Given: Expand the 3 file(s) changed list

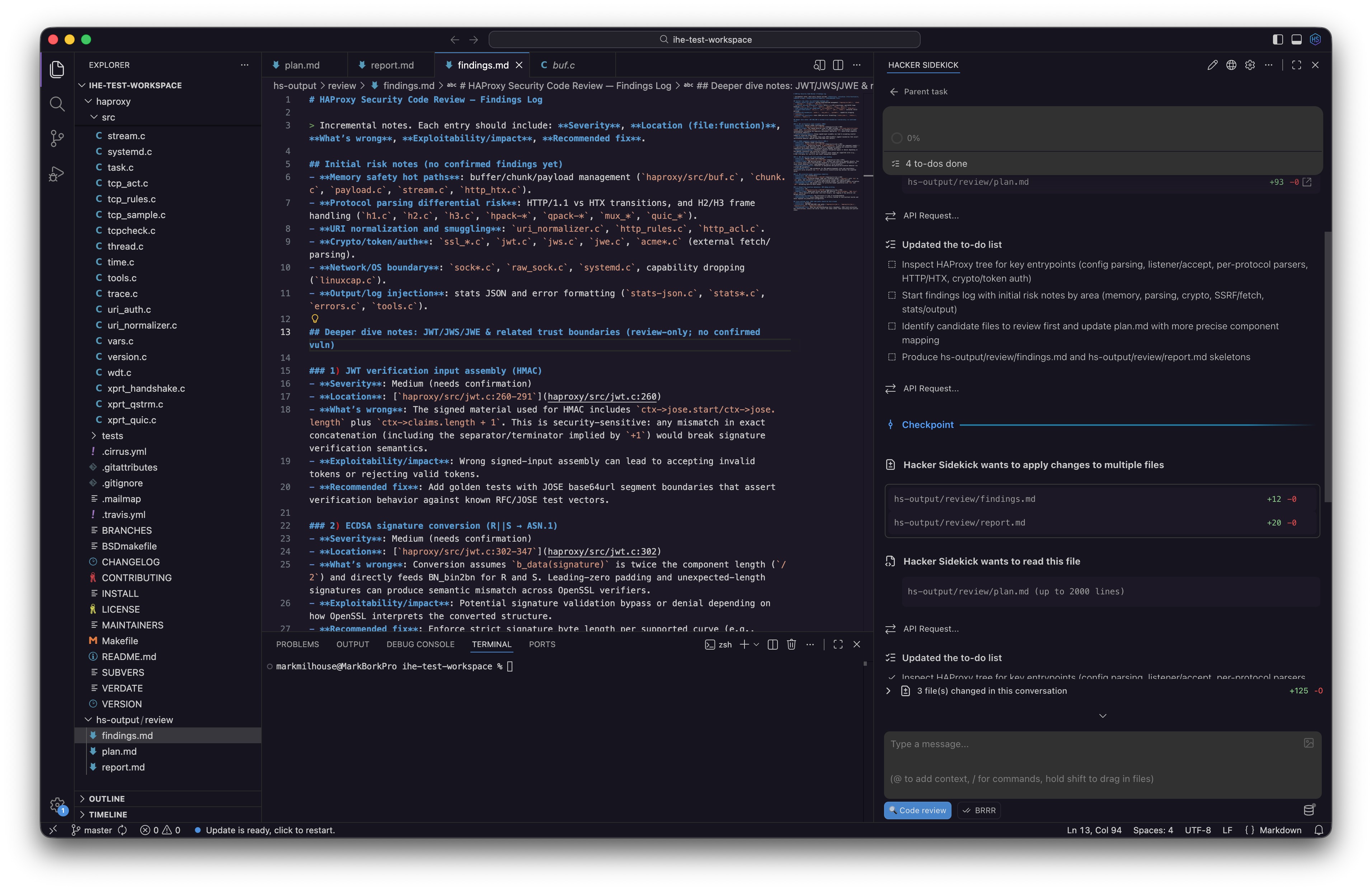Looking at the screenshot, I should pyautogui.click(x=888, y=691).
